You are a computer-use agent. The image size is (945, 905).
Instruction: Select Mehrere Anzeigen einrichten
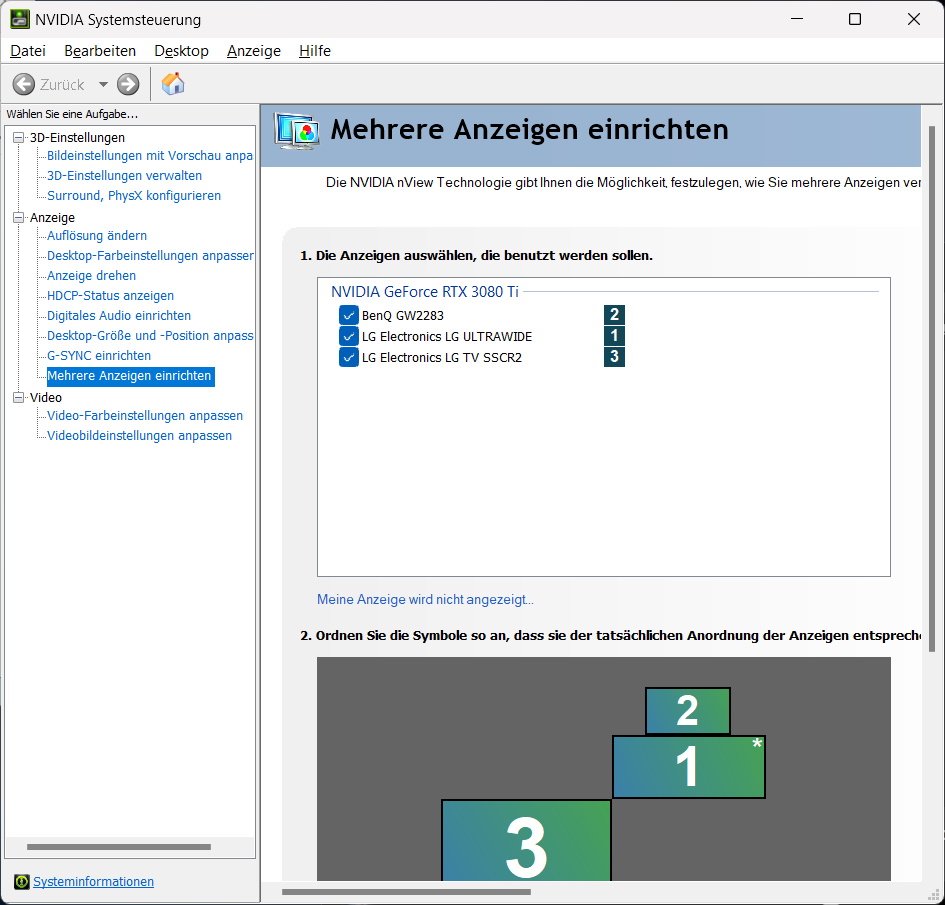click(x=130, y=376)
